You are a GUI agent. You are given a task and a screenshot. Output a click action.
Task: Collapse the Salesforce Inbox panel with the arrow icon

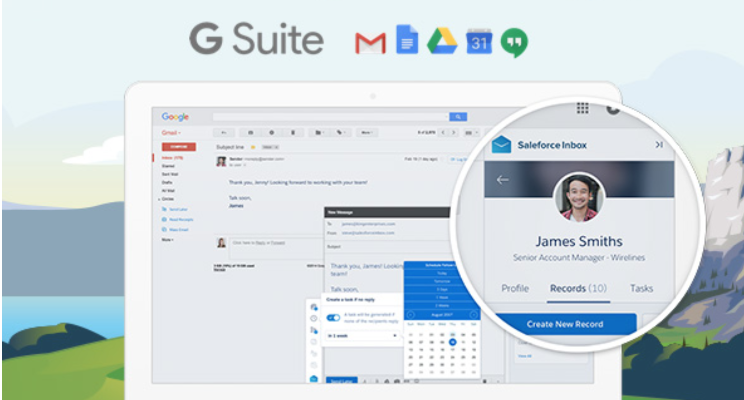click(659, 145)
